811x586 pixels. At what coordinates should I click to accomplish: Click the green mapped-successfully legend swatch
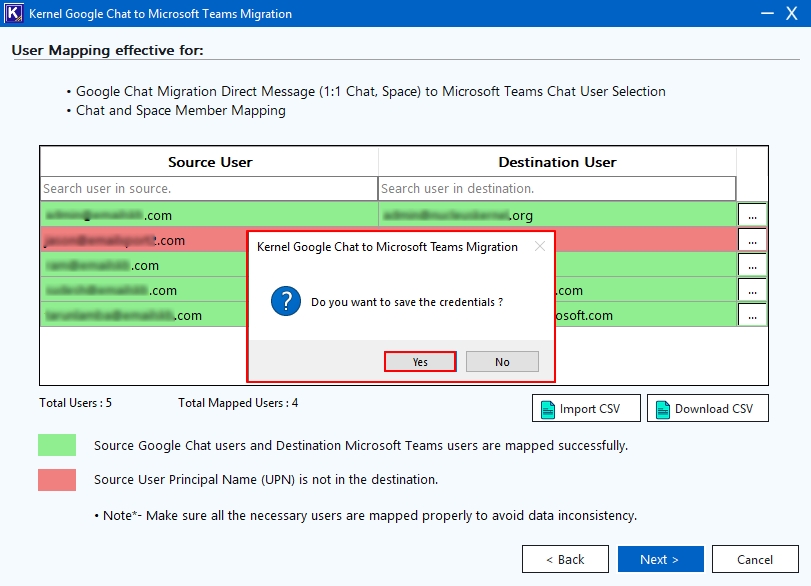pyautogui.click(x=57, y=445)
